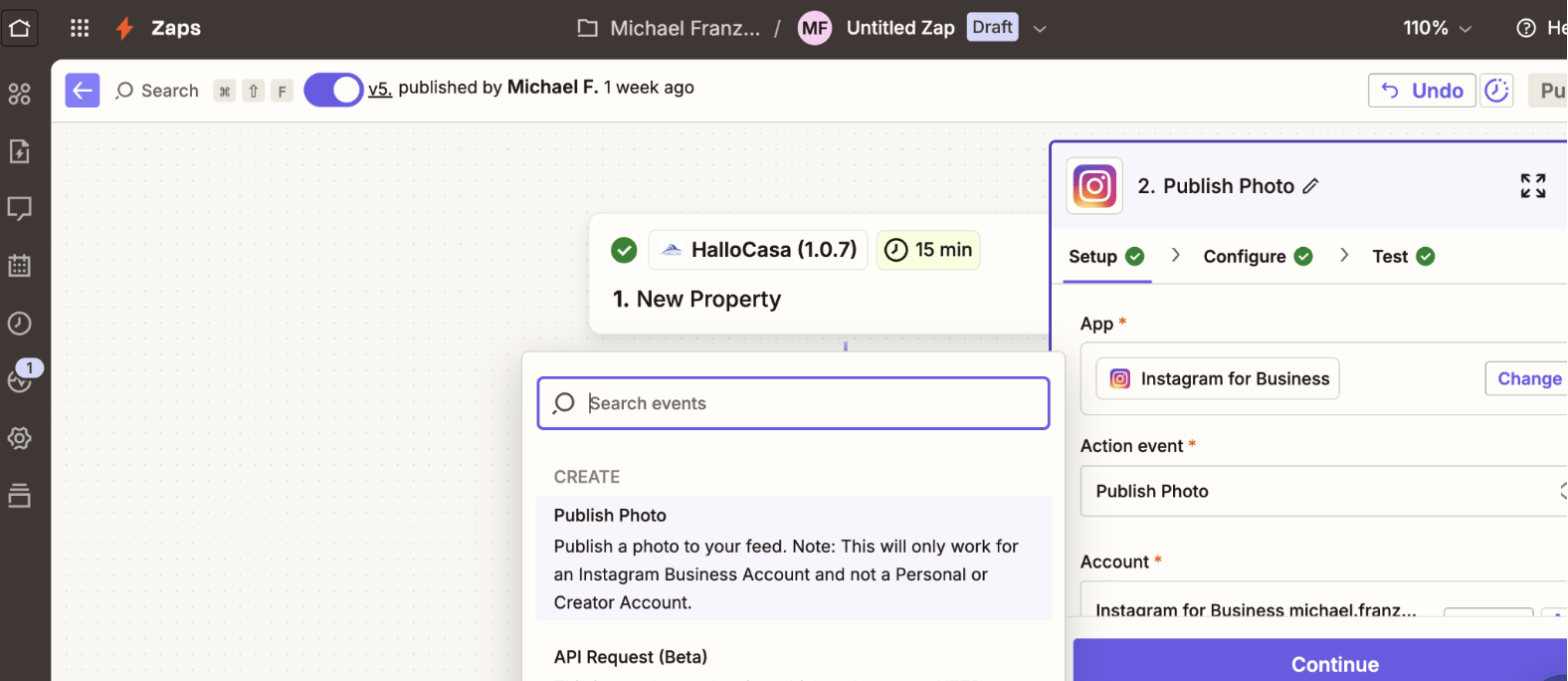Click the Instagram for Business app chip

coord(1218,379)
